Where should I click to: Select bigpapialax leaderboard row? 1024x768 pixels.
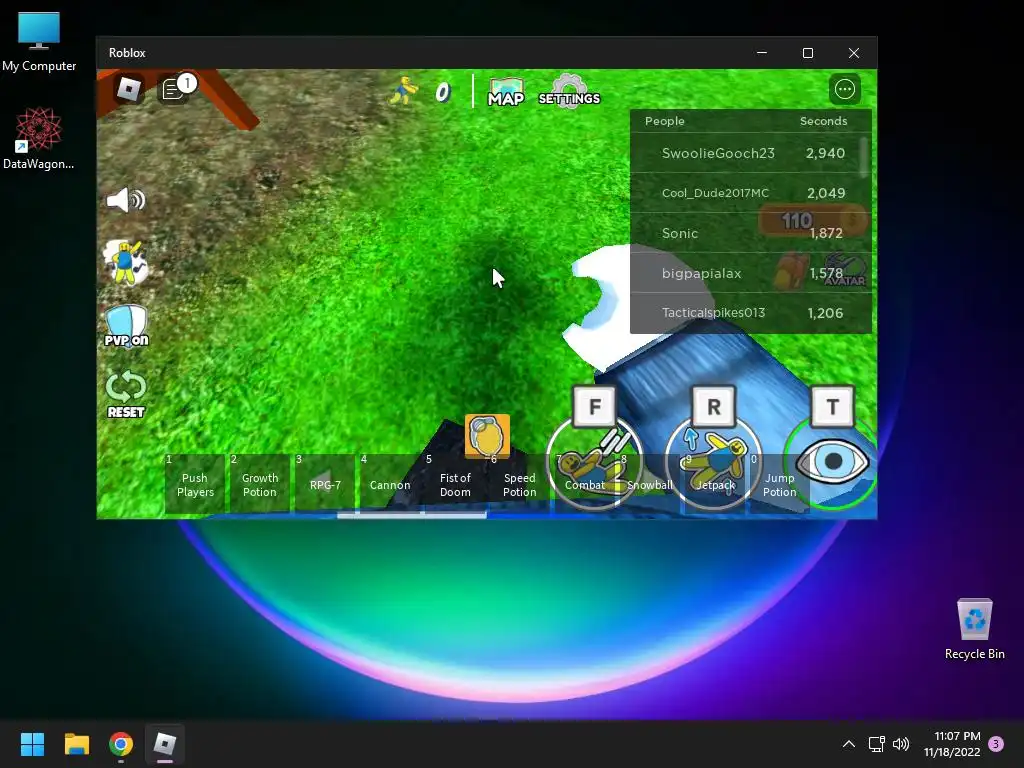(x=750, y=273)
